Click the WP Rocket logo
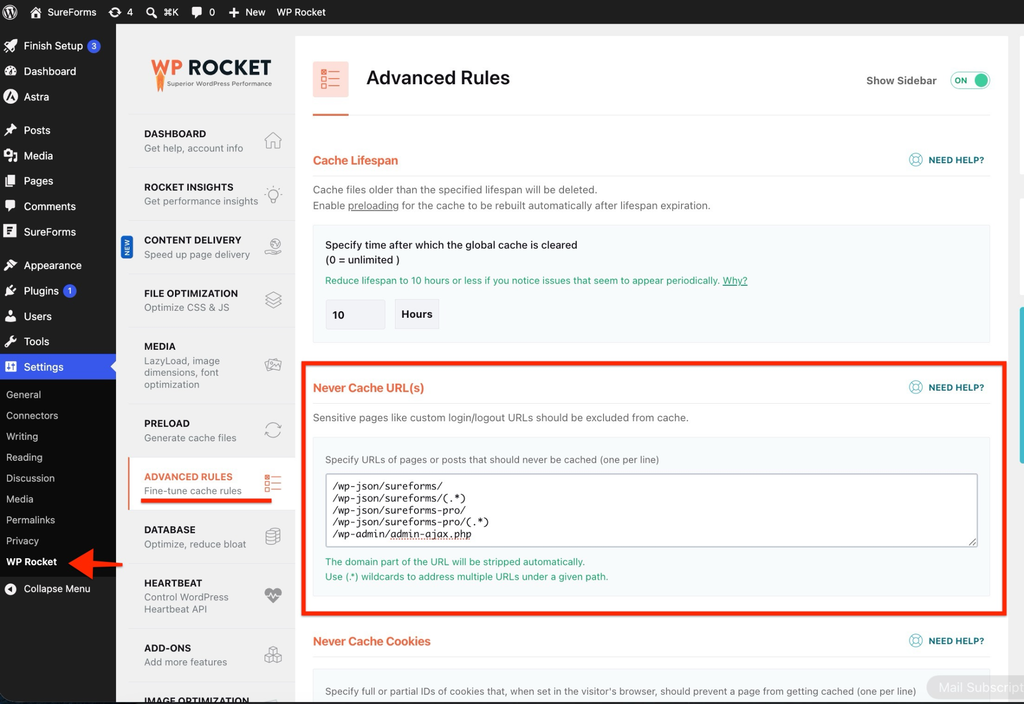 click(x=211, y=74)
